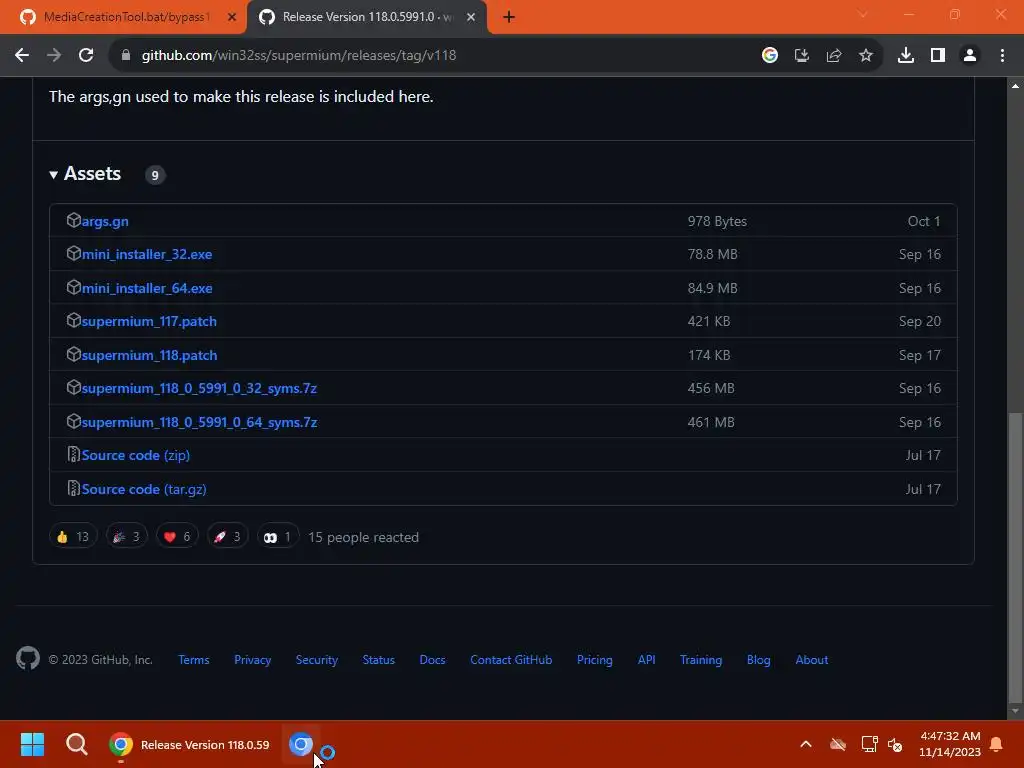Open the Privacy footer link
Viewport: 1024px width, 768px height.
253,660
